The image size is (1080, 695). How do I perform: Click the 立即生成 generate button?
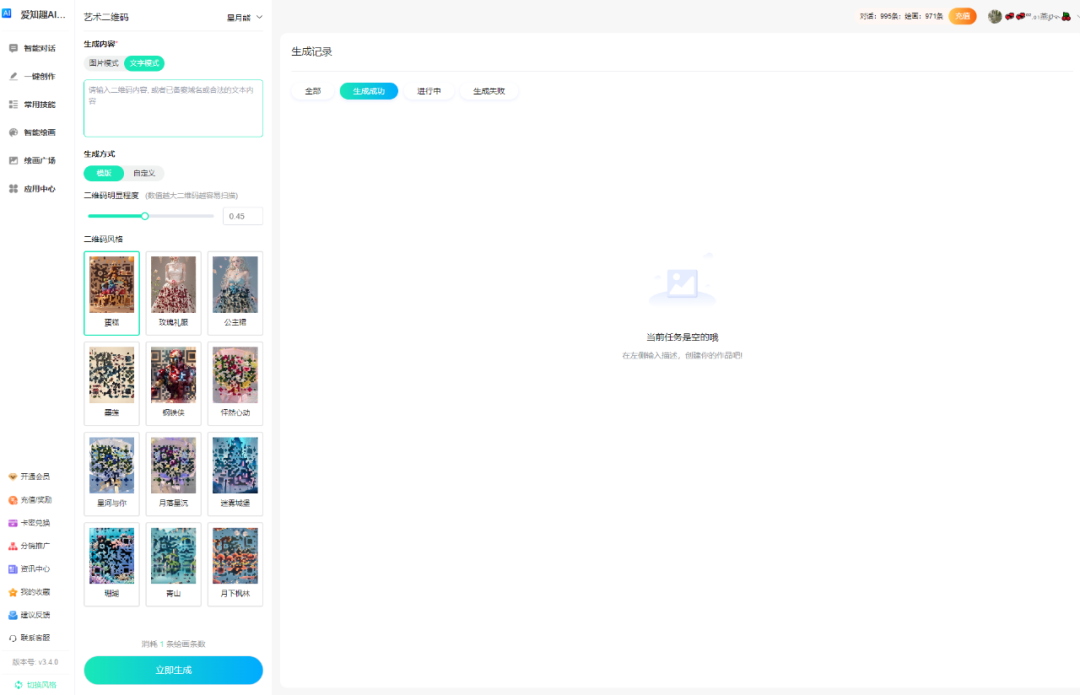pos(174,670)
